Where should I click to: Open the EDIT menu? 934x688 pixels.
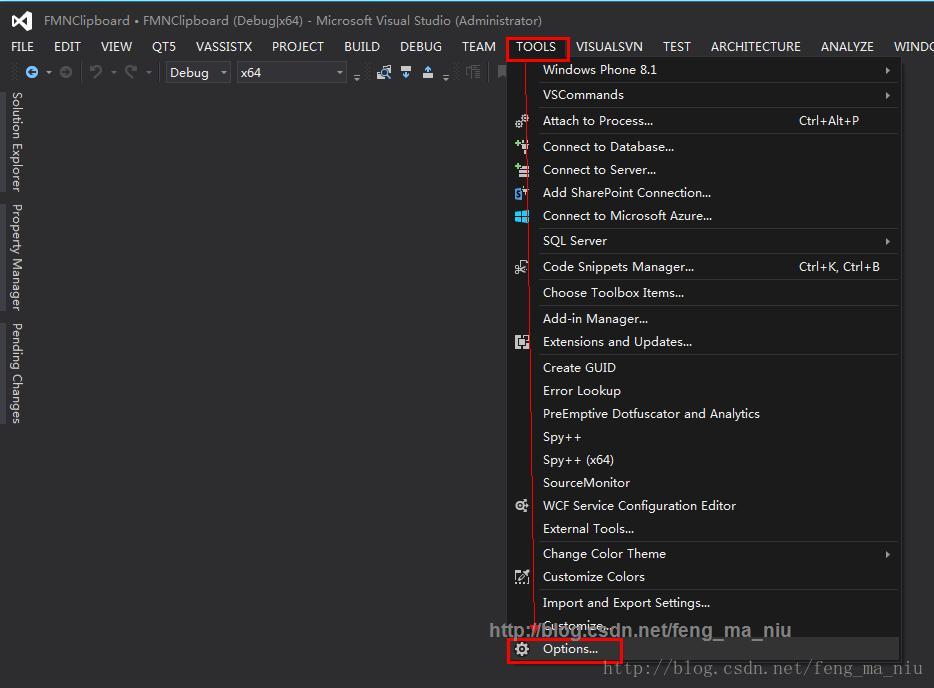click(x=67, y=46)
